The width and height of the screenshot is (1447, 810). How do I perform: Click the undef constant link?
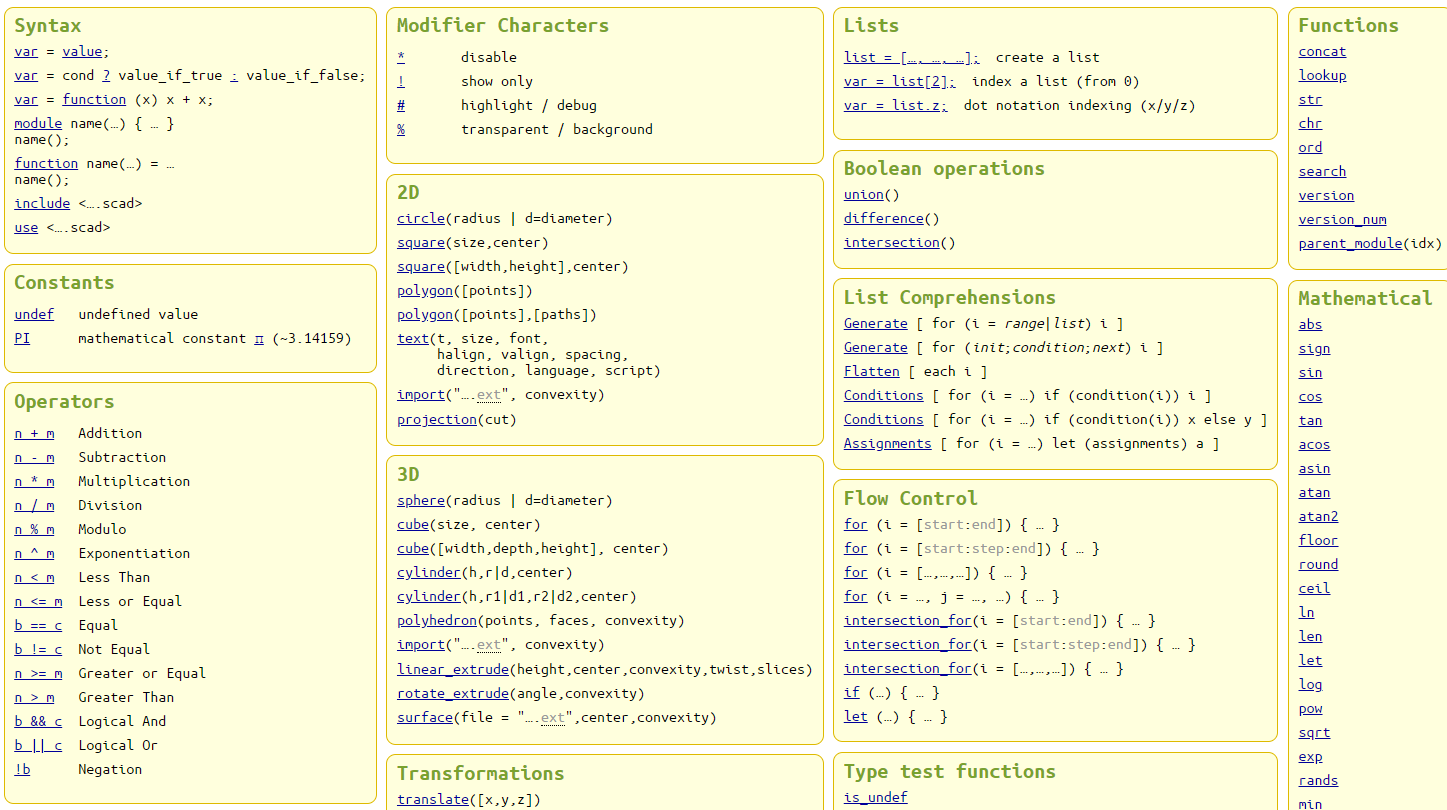pos(34,315)
